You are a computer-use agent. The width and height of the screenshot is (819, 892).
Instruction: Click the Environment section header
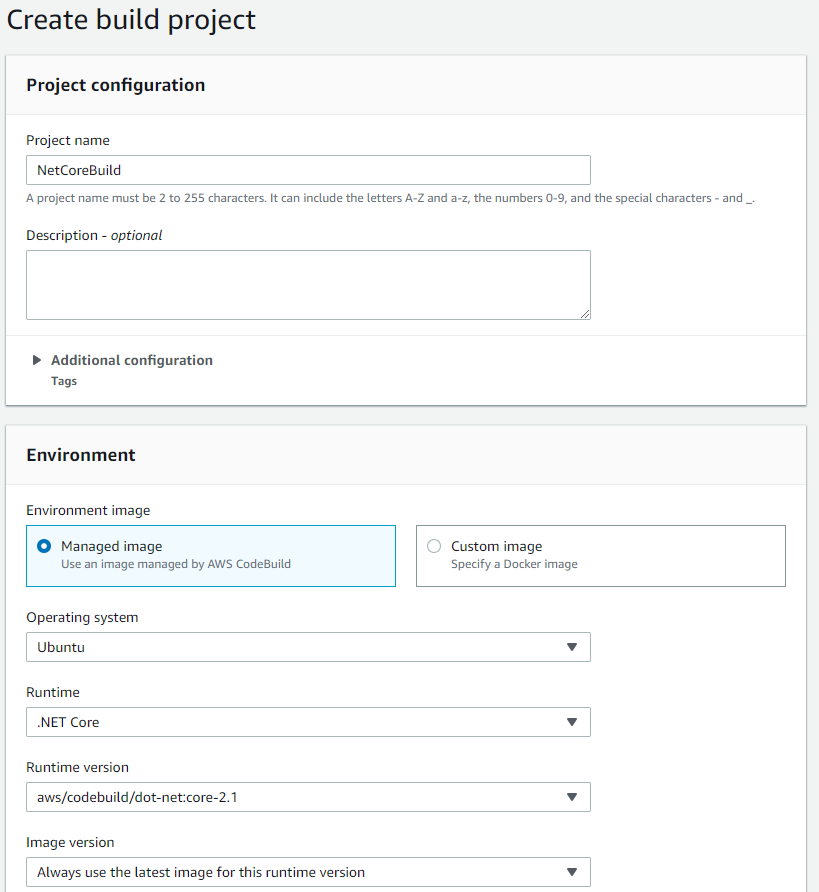81,454
